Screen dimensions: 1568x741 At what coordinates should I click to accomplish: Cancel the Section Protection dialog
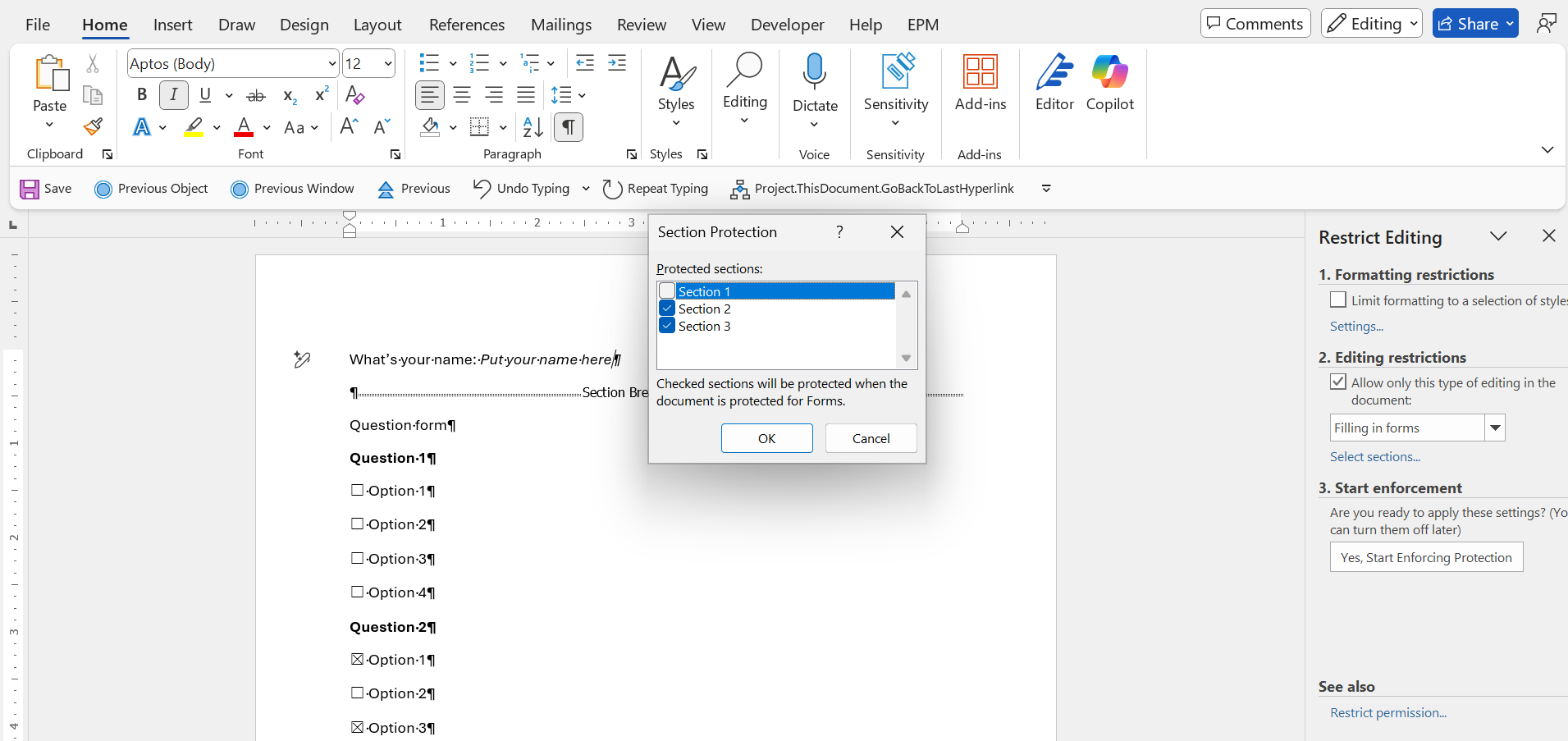click(871, 438)
